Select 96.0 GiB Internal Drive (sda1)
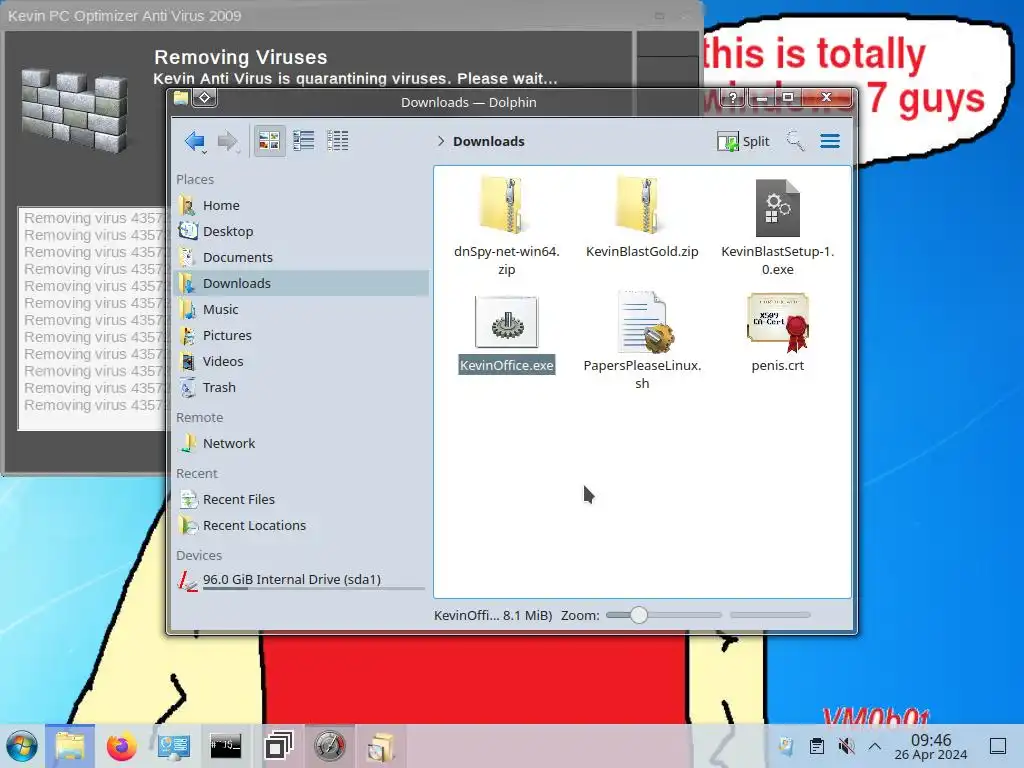This screenshot has height=768, width=1024. (x=303, y=580)
